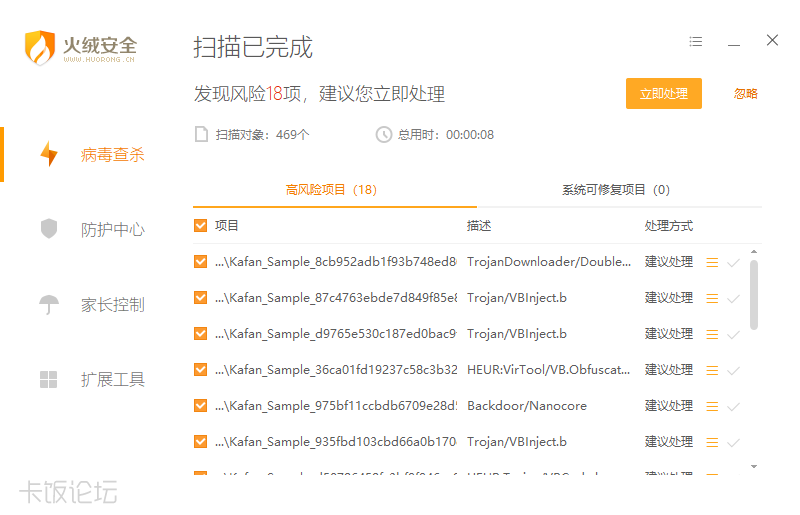Click the checkmark icon in Kafan_Sample_8cb952 row

click(x=733, y=263)
